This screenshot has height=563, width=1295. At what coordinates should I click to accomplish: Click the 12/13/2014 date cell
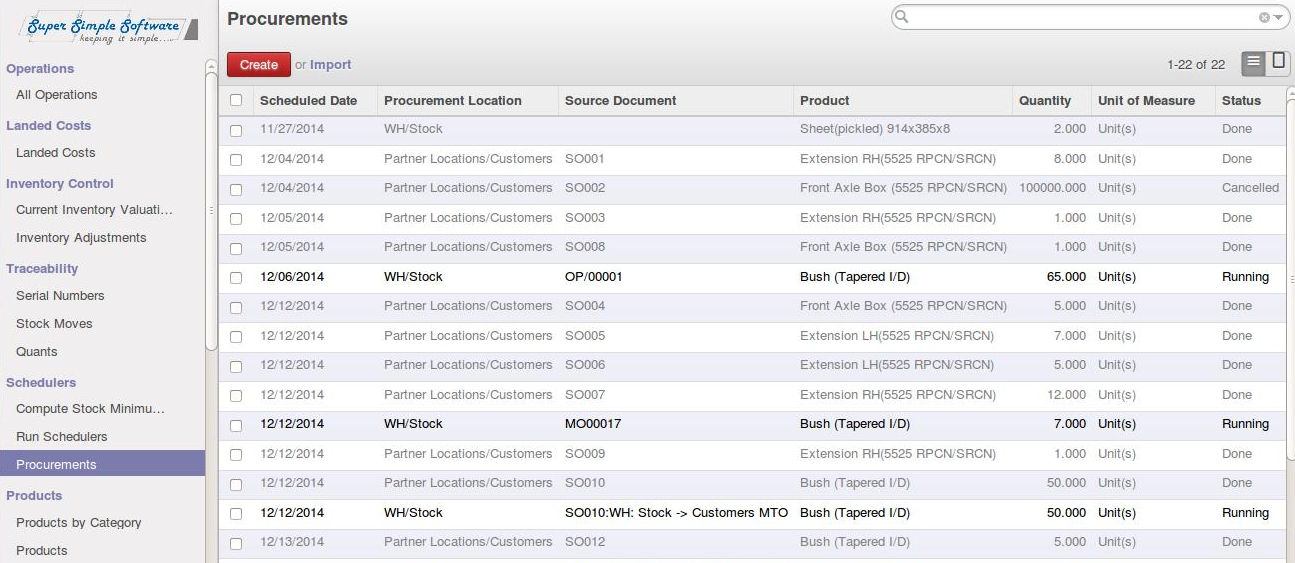click(x=292, y=542)
